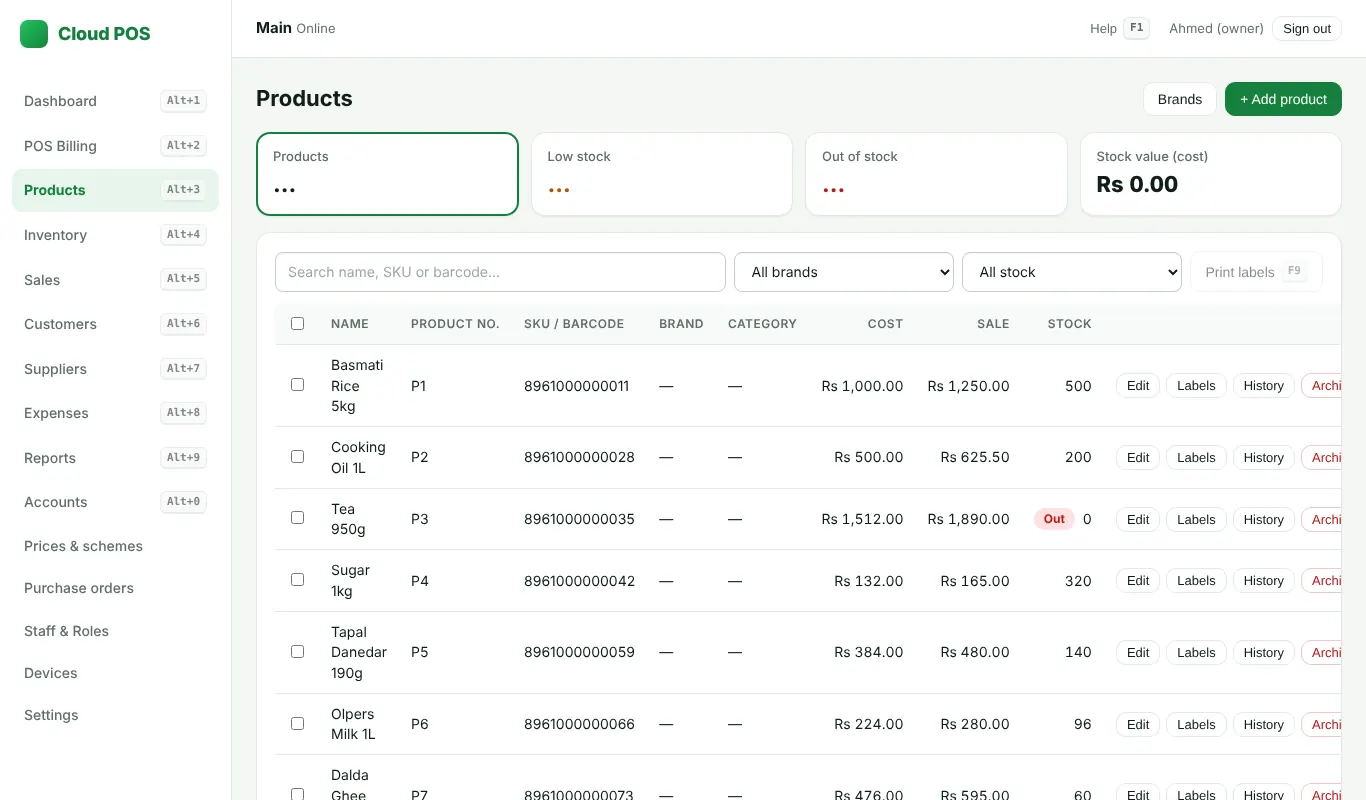The image size is (1366, 800).
Task: Click the green Cloud POS logo icon
Action: 34,34
